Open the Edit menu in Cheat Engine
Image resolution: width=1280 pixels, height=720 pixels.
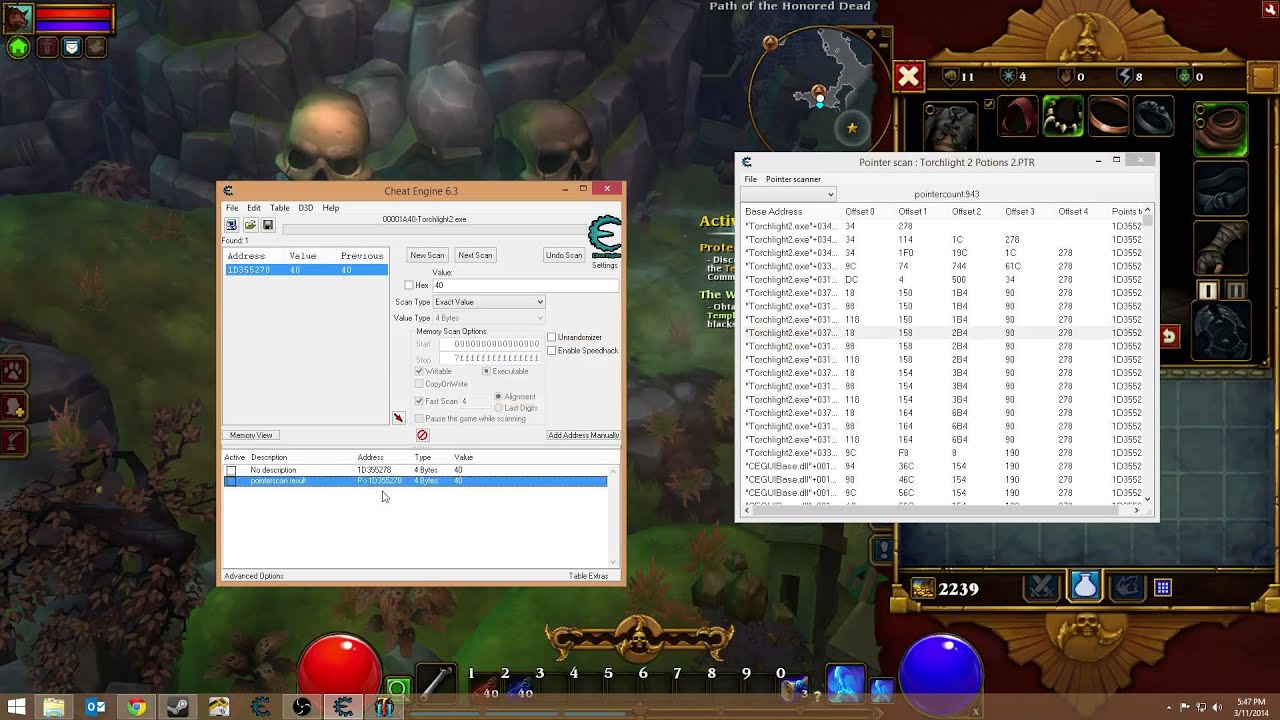[254, 208]
